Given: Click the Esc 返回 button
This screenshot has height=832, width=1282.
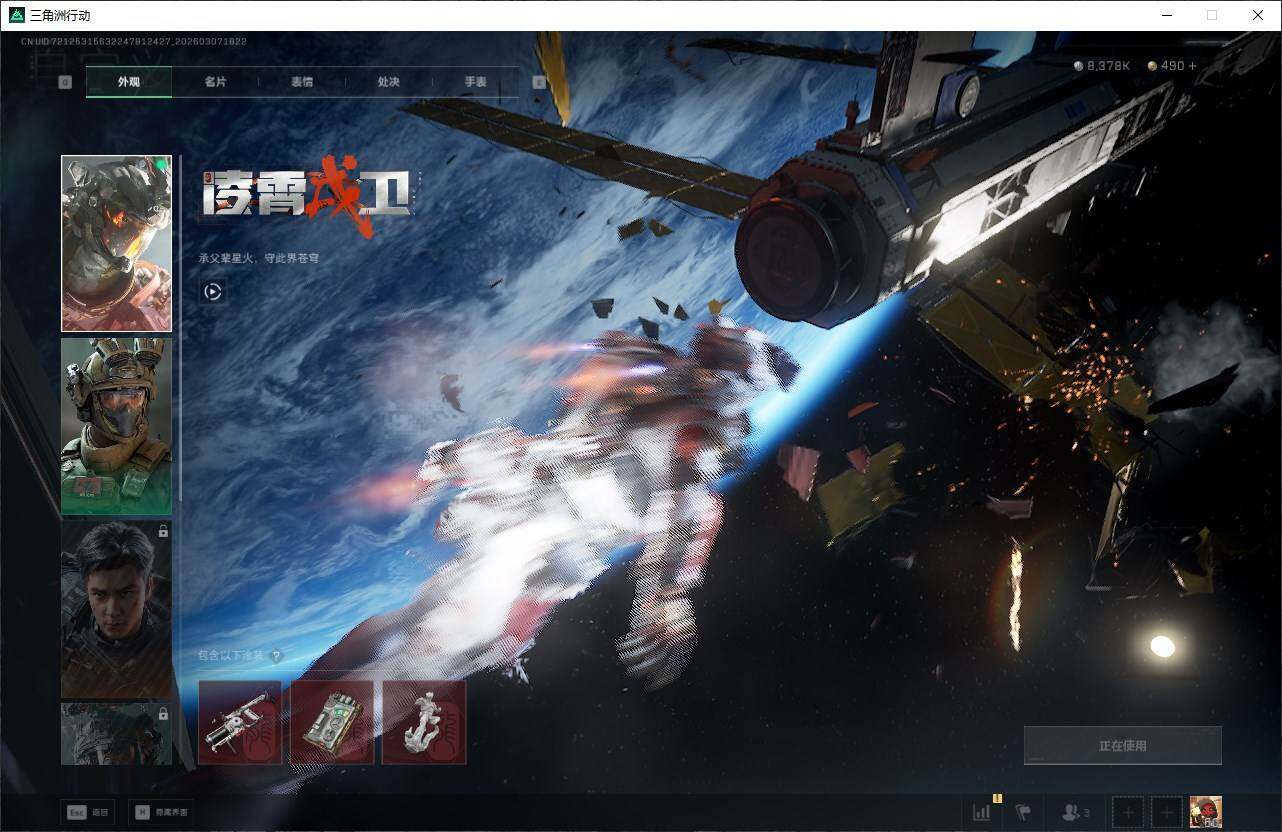Looking at the screenshot, I should [87, 812].
